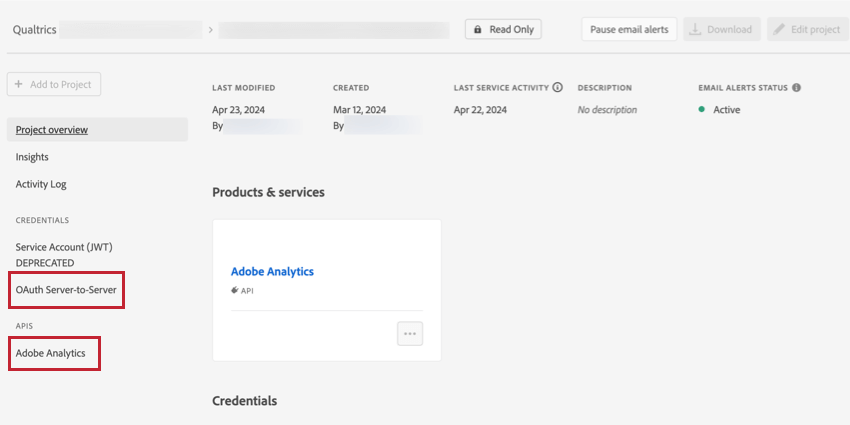Click the breadcrumb chevron after Qualtrics
850x425 pixels.
tap(210, 30)
